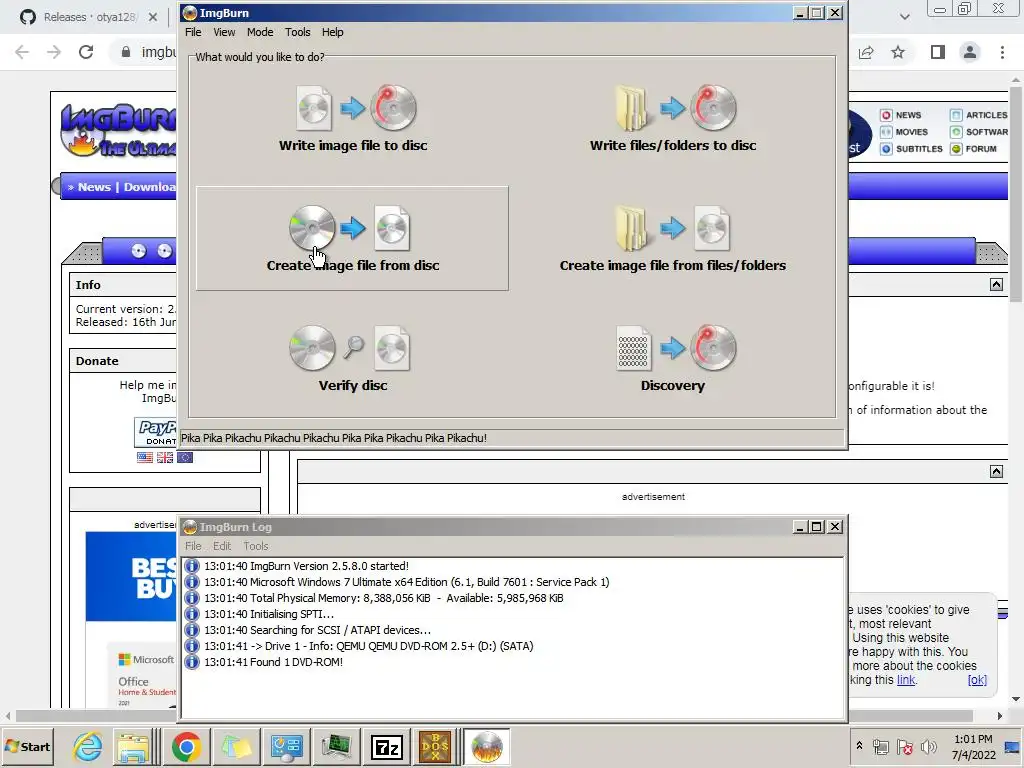The height and width of the screenshot is (768, 1024).
Task: Open Chrome tab search chevron
Action: coord(904,17)
